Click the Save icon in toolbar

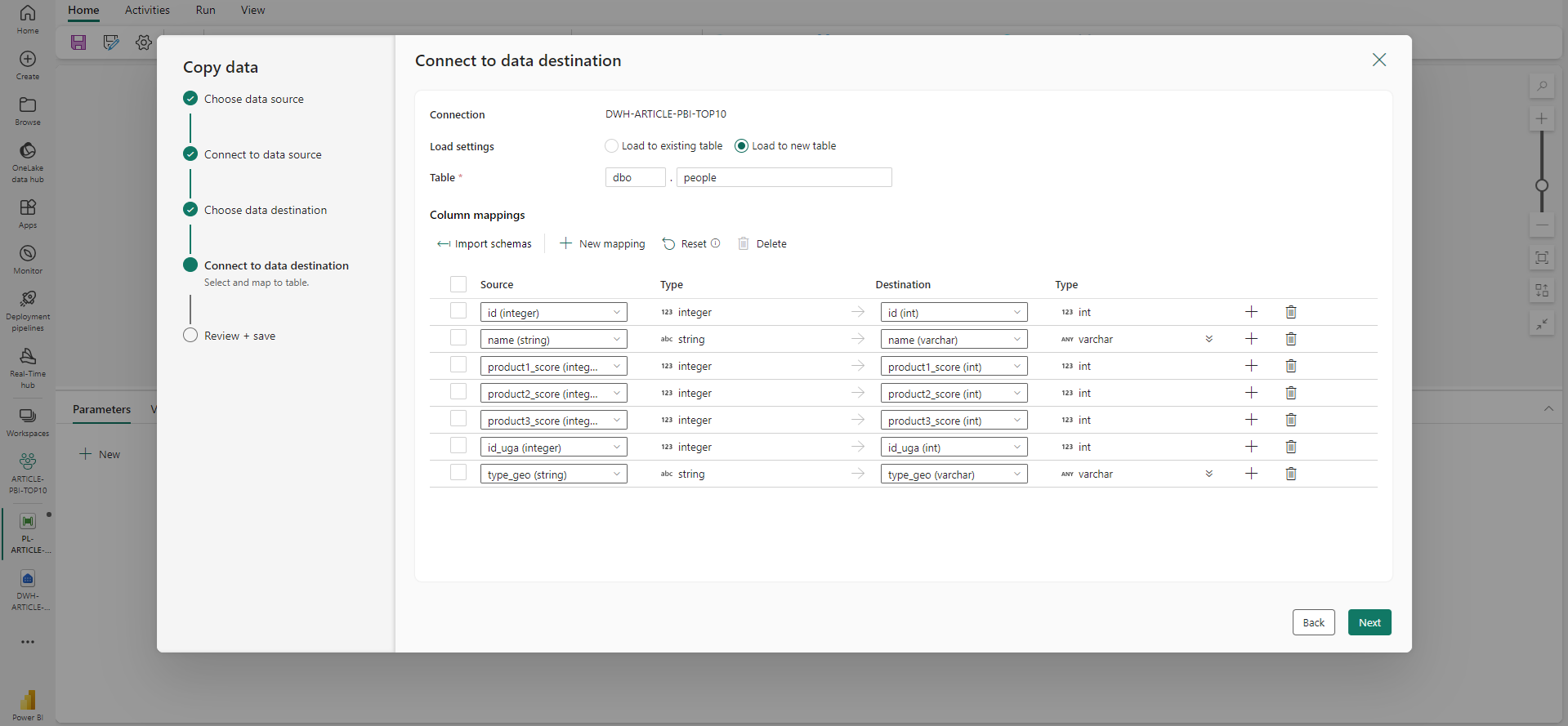pos(78,42)
